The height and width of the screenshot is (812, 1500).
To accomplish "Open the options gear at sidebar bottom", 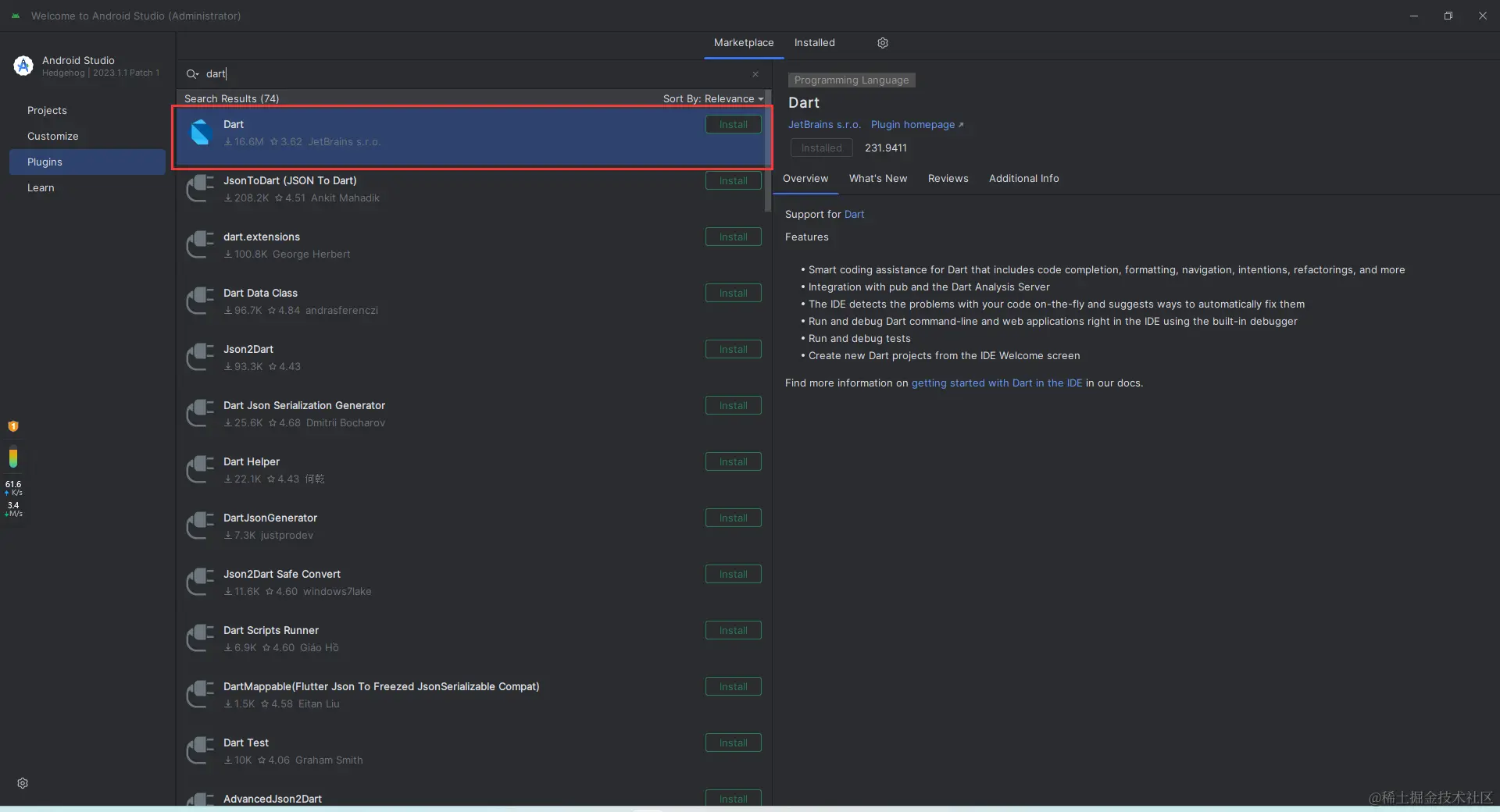I will (23, 783).
